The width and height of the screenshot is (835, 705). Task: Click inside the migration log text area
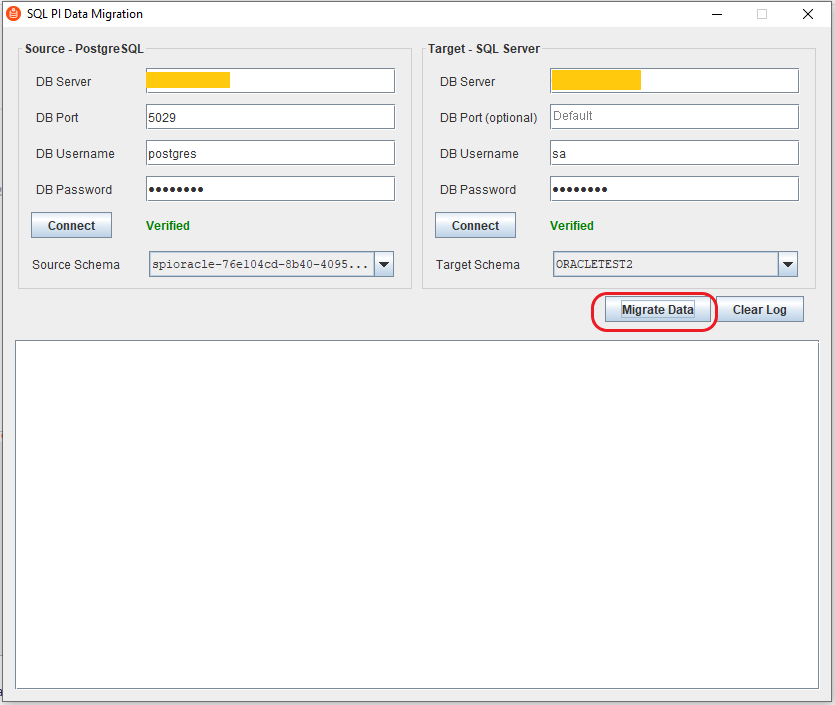(x=417, y=514)
